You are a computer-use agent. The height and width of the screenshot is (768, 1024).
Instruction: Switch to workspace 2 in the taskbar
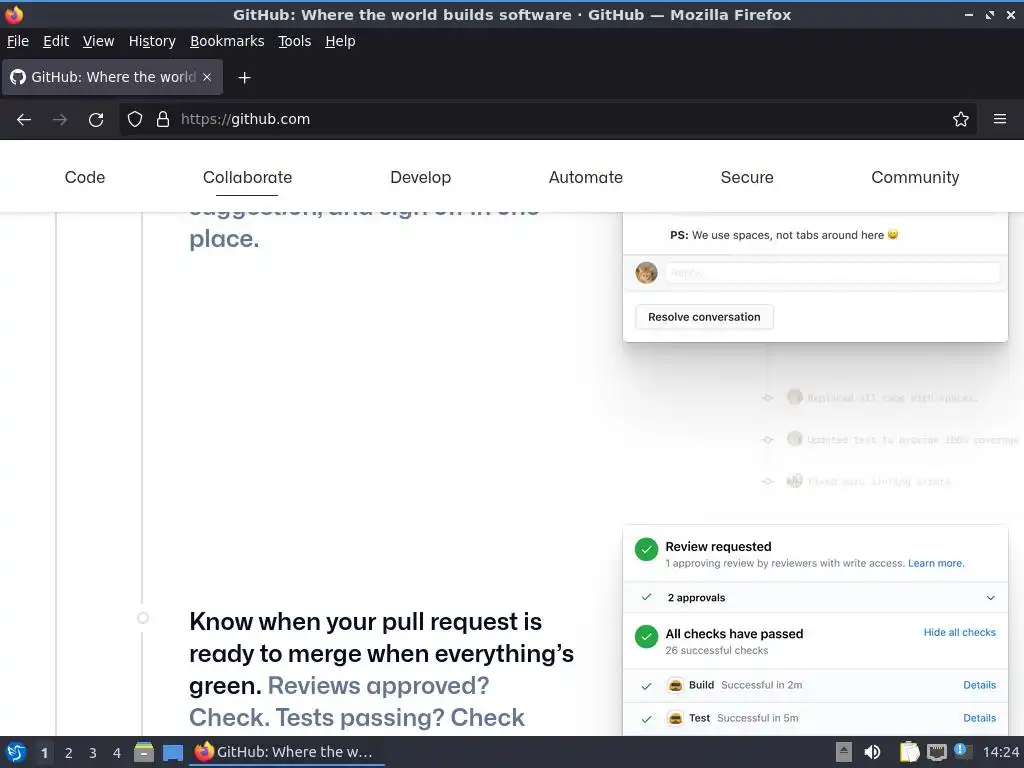pyautogui.click(x=69, y=753)
